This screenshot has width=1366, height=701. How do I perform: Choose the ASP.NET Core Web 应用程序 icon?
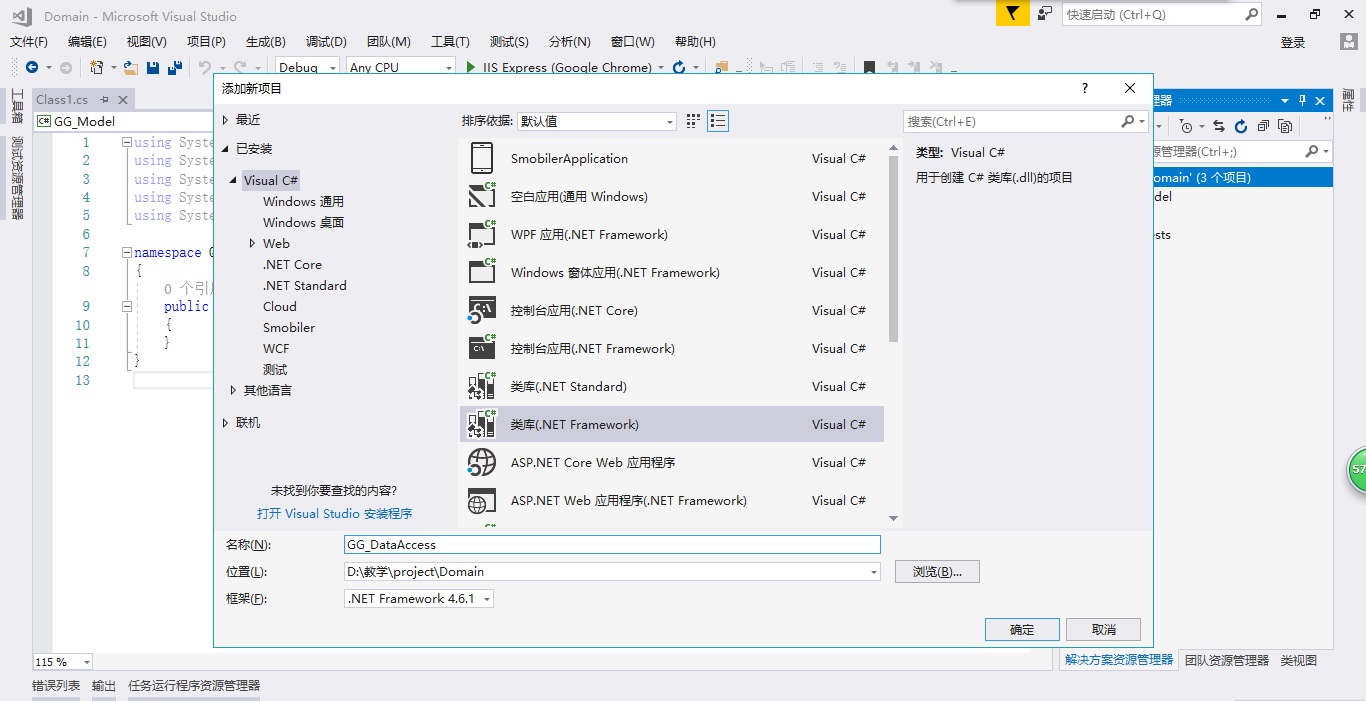pos(482,462)
